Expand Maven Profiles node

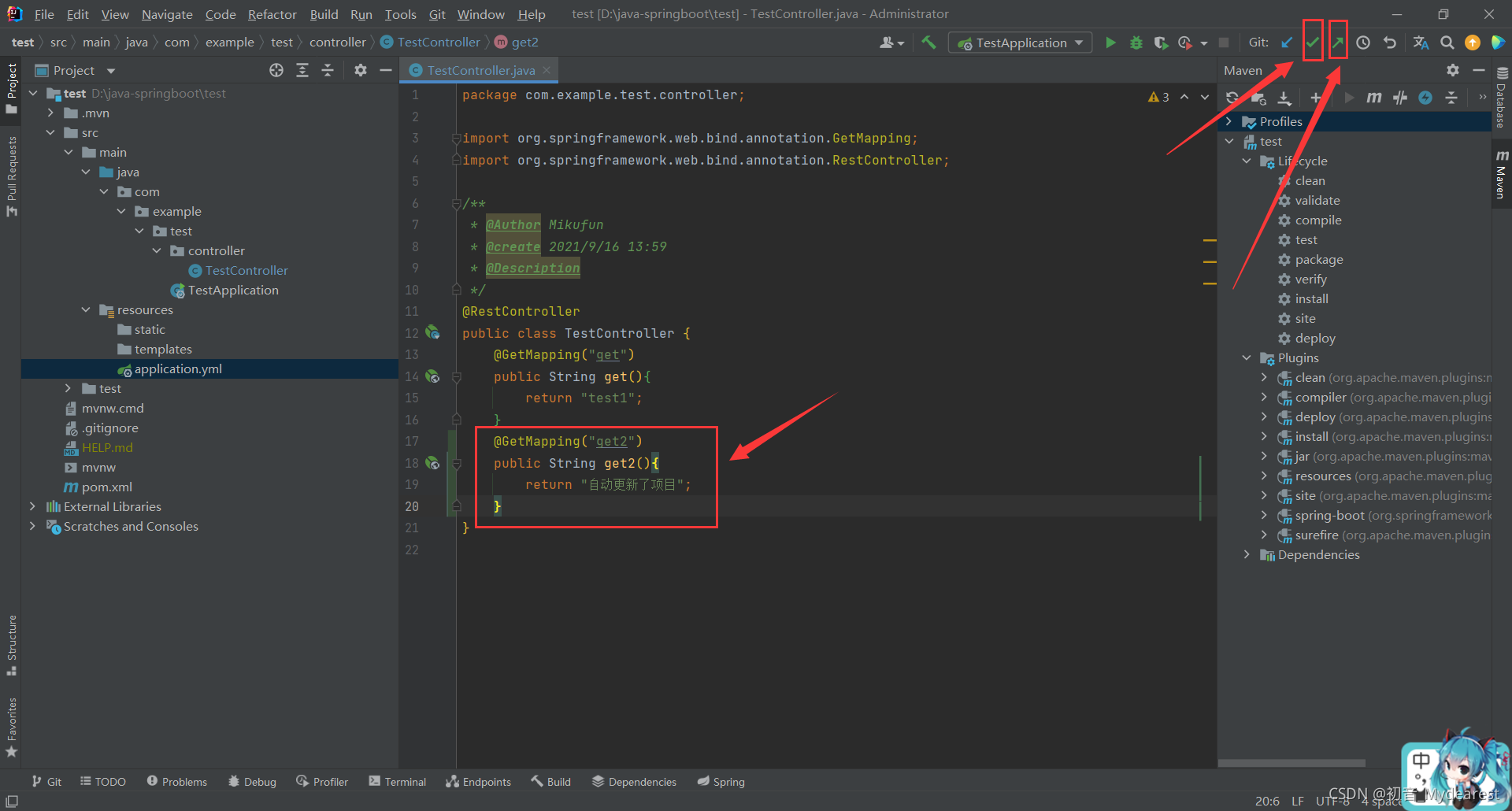point(1229,121)
